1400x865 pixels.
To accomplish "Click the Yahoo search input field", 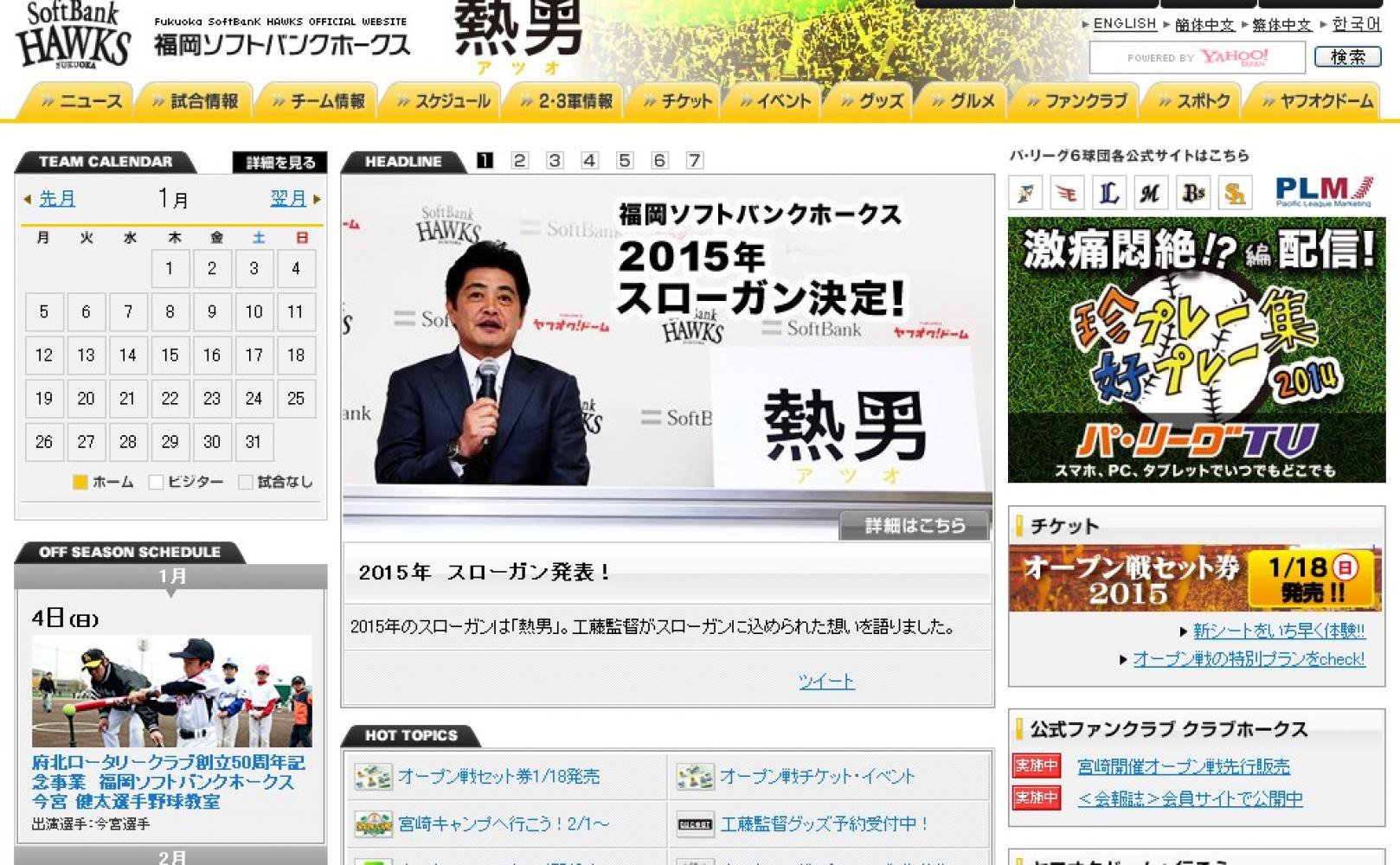I will pyautogui.click(x=1197, y=58).
